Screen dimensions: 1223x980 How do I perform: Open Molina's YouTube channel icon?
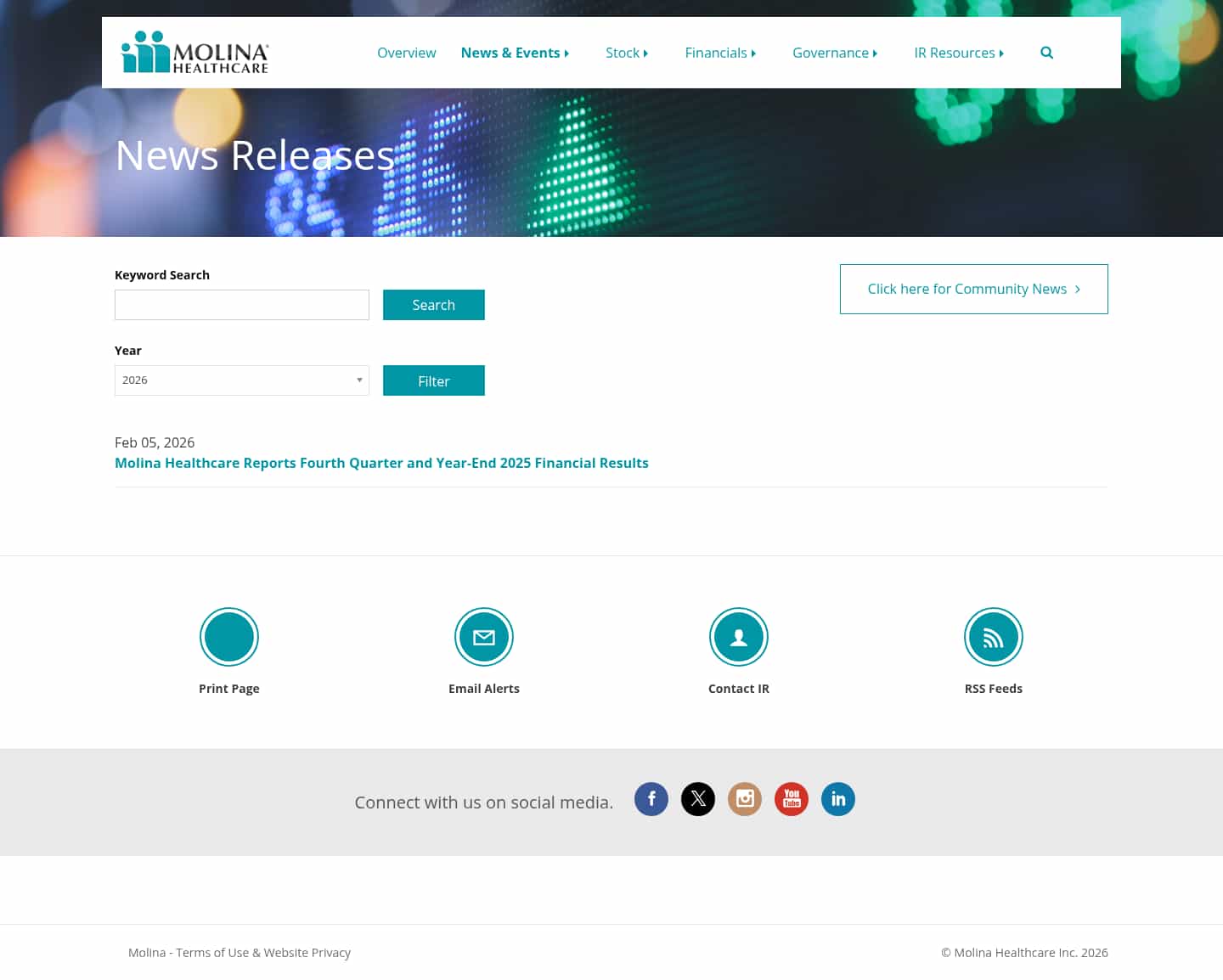(792, 799)
